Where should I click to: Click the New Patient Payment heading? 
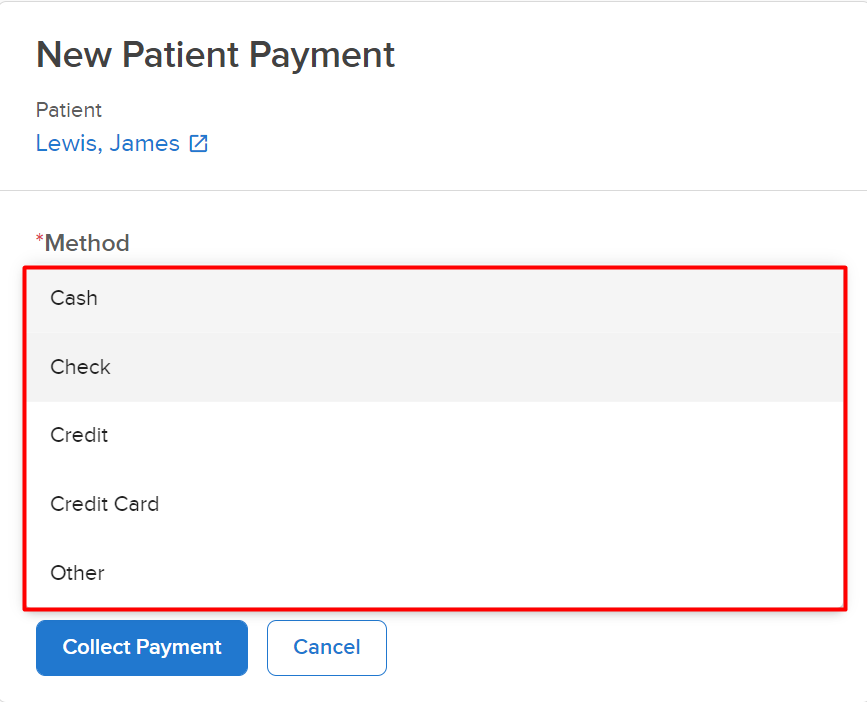215,55
